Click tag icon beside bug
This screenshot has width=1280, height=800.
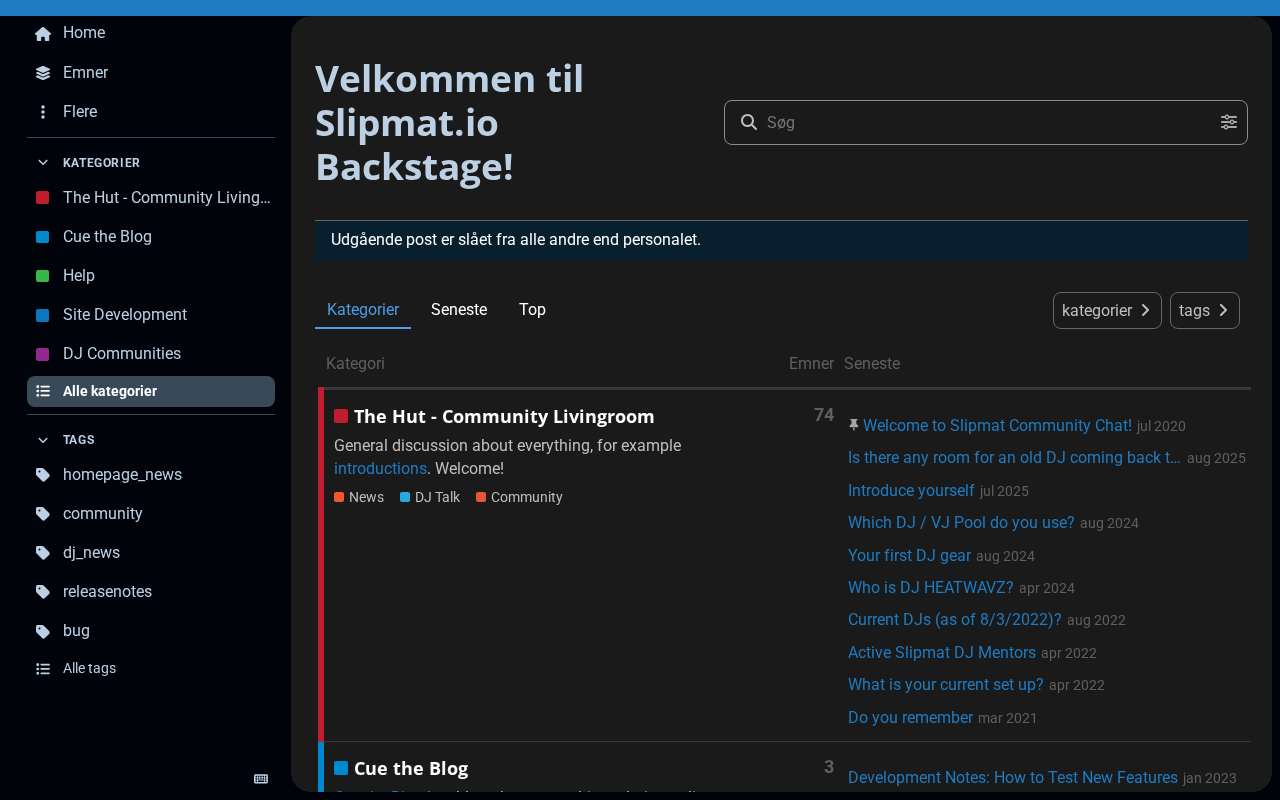43,631
